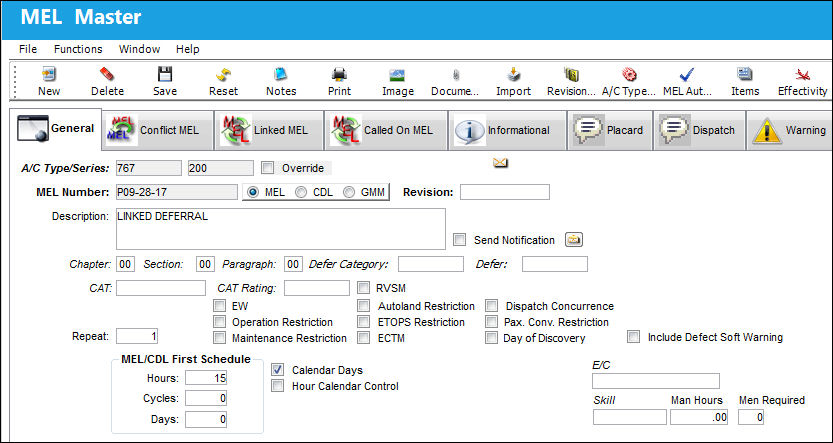Click the Print toolbar icon
Screen dimensions: 833x443
(339, 82)
